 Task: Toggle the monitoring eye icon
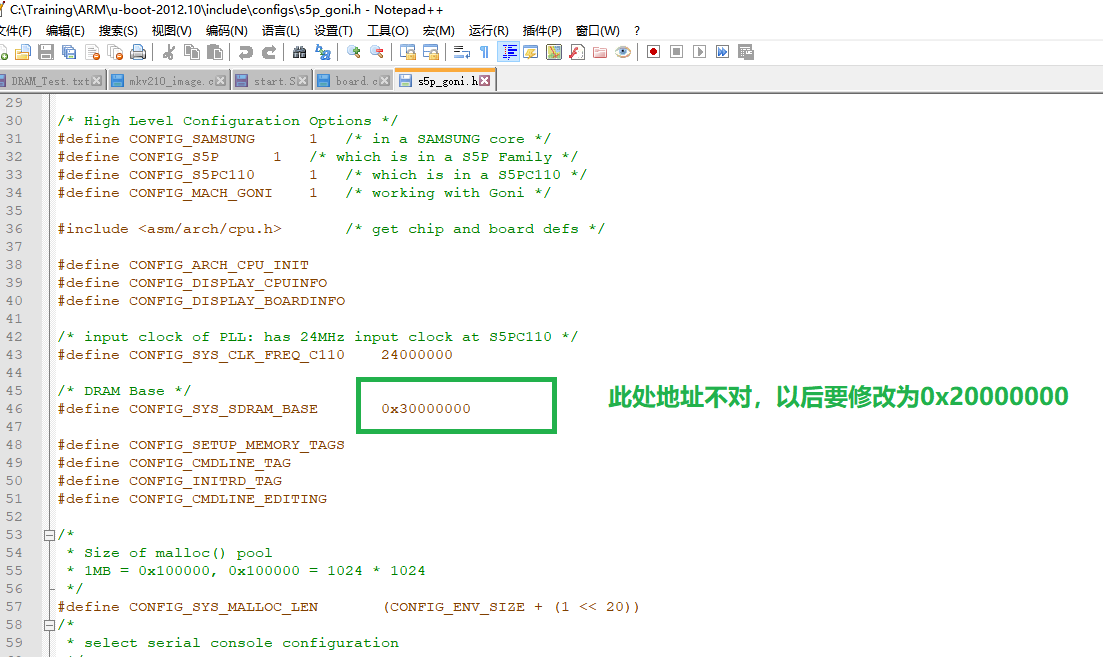coord(623,52)
